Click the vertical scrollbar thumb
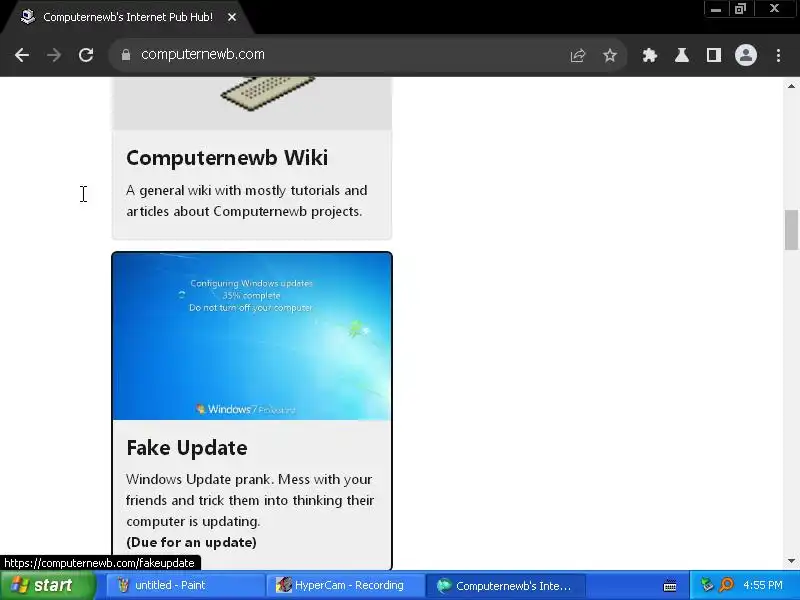The width and height of the screenshot is (800, 600). (x=791, y=230)
